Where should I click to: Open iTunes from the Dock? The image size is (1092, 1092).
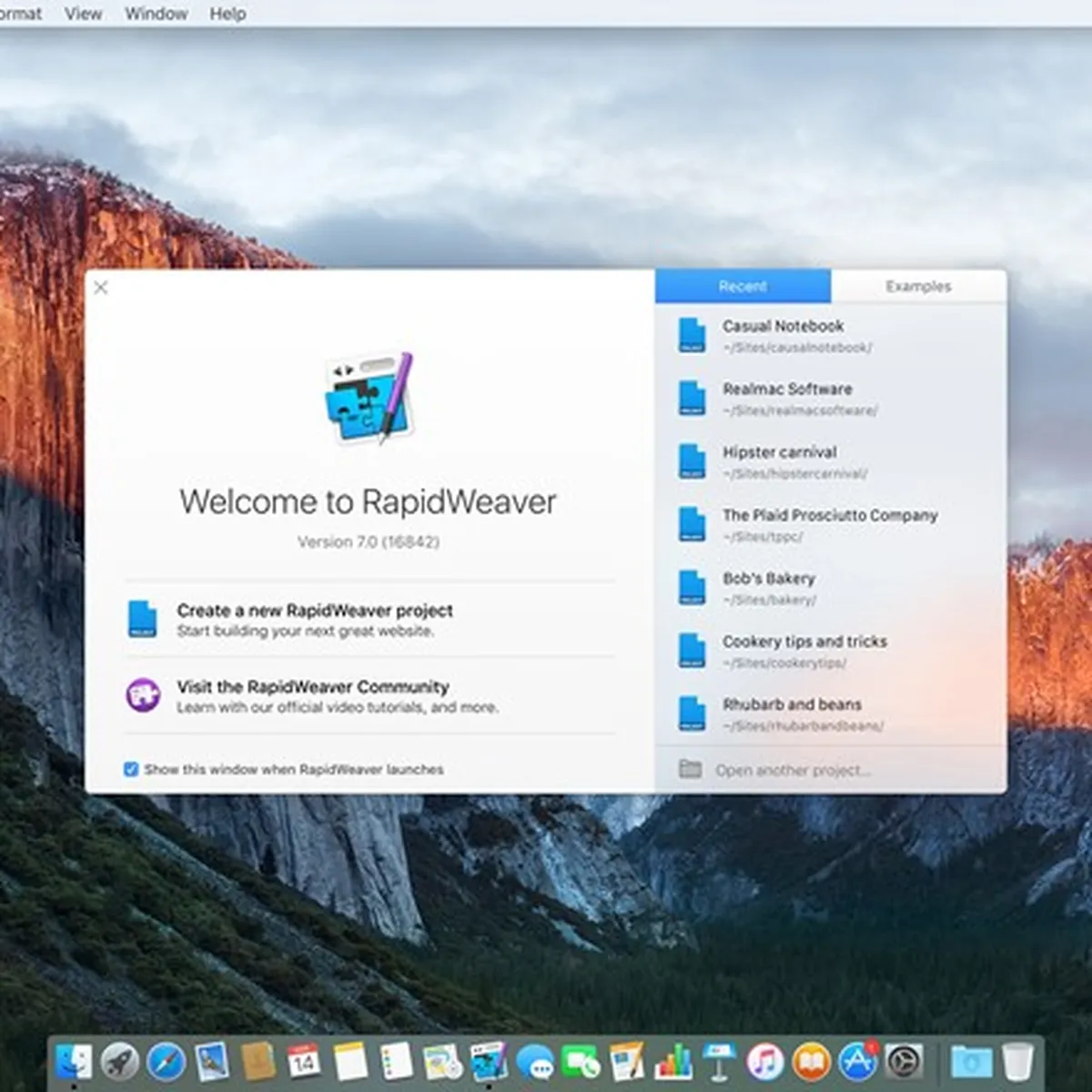point(765,1061)
